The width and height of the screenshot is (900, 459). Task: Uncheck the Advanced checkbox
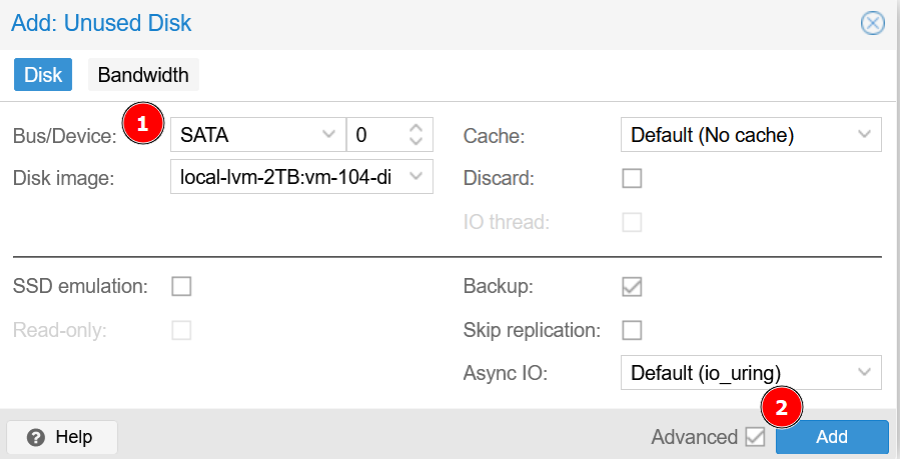(755, 437)
